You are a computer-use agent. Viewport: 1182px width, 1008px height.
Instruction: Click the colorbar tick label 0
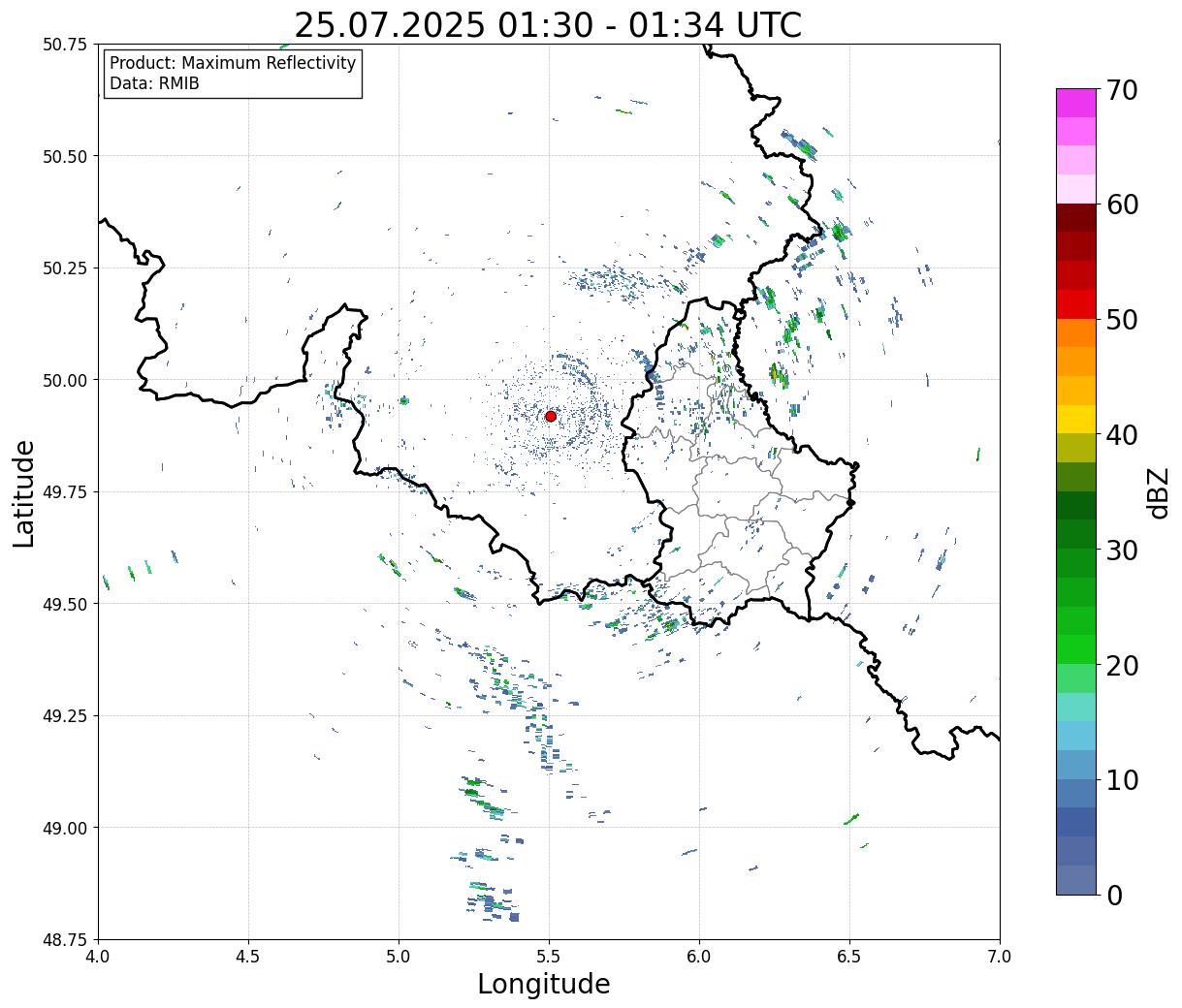(x=1114, y=896)
